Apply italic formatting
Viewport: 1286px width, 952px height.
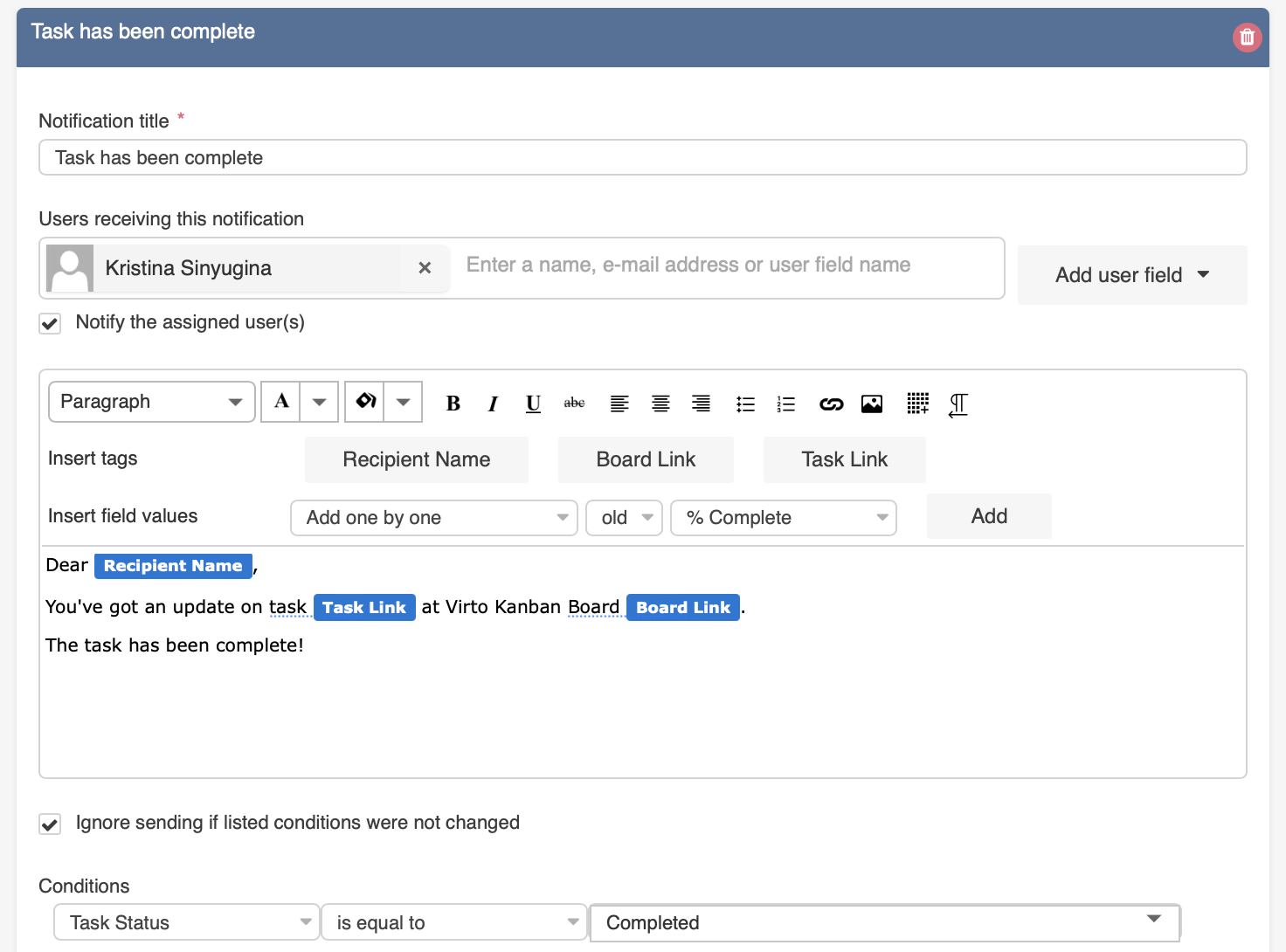point(493,403)
